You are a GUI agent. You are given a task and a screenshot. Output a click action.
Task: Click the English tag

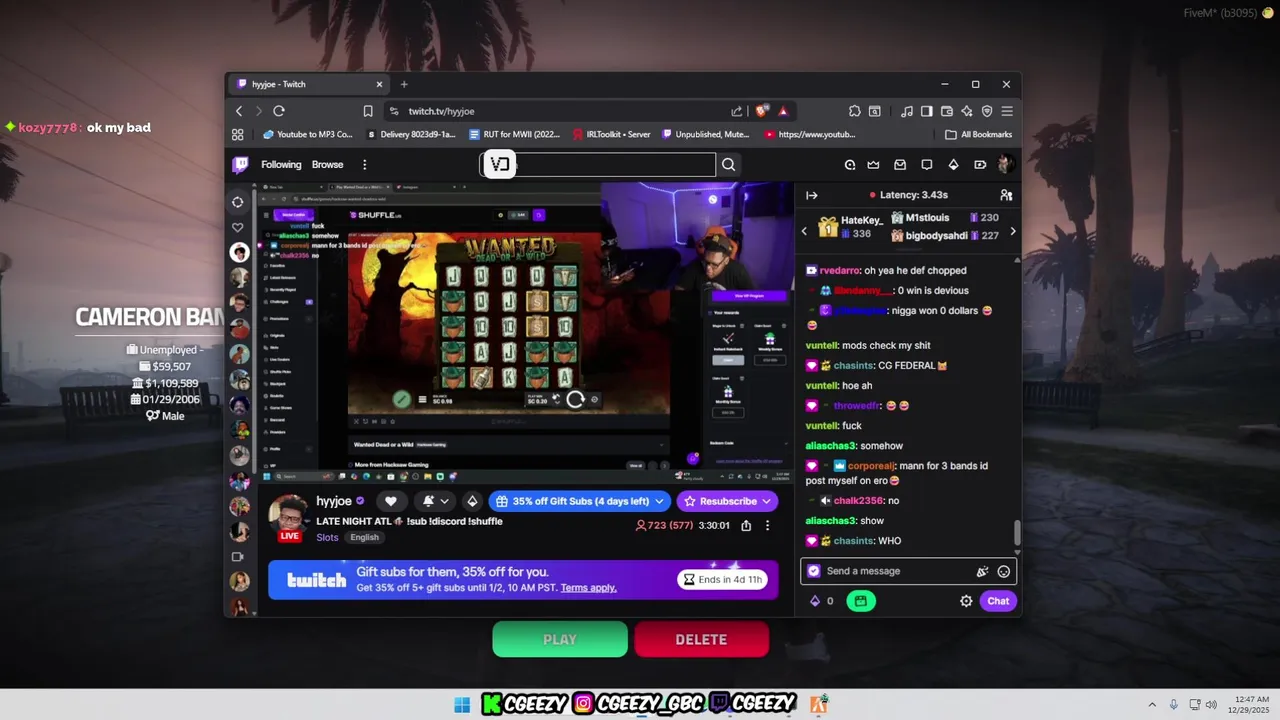[x=364, y=537]
